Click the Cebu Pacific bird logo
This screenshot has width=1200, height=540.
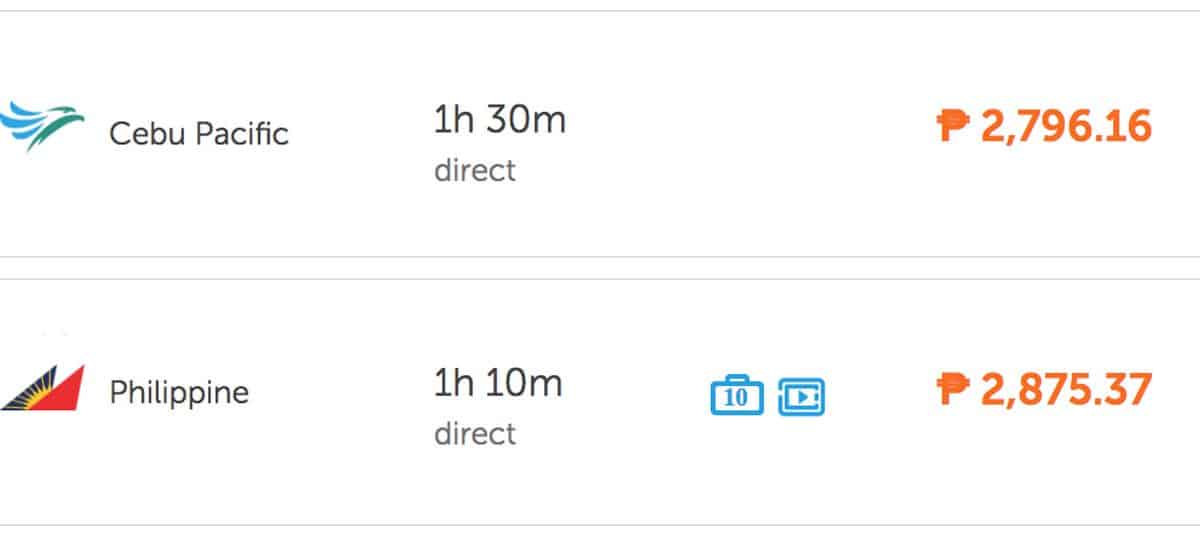coord(38,127)
